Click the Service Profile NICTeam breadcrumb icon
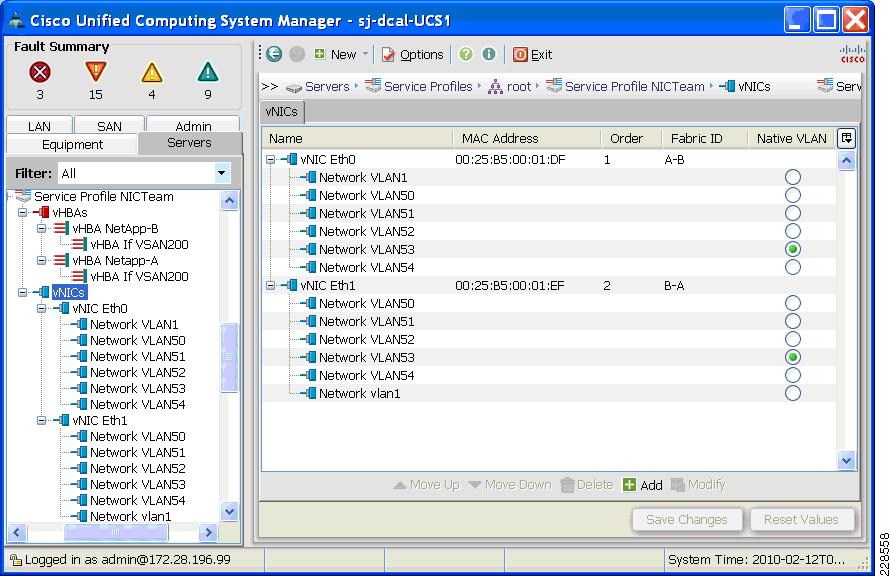 (554, 86)
